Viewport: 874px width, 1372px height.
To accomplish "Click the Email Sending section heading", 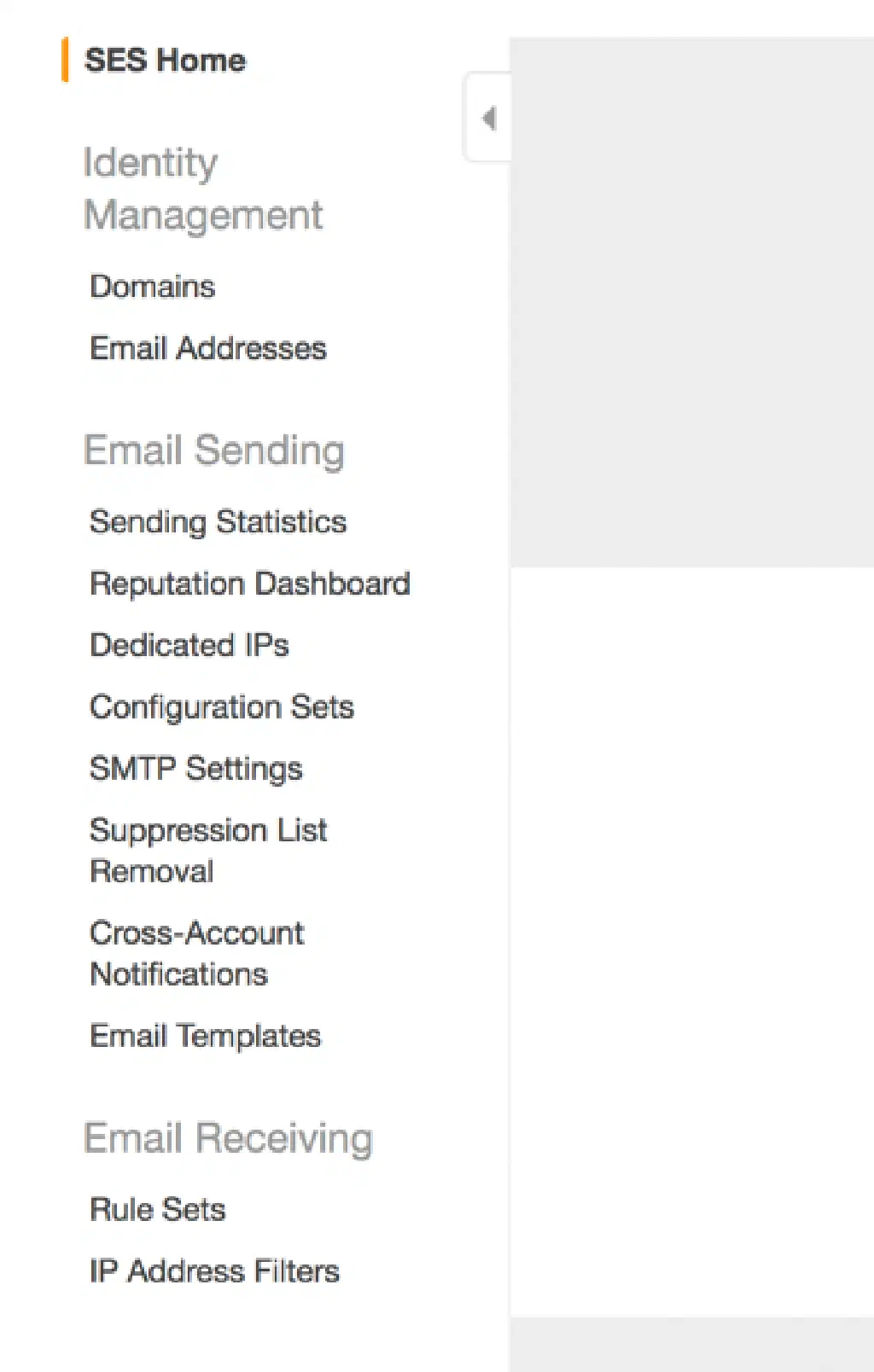I will (213, 450).
